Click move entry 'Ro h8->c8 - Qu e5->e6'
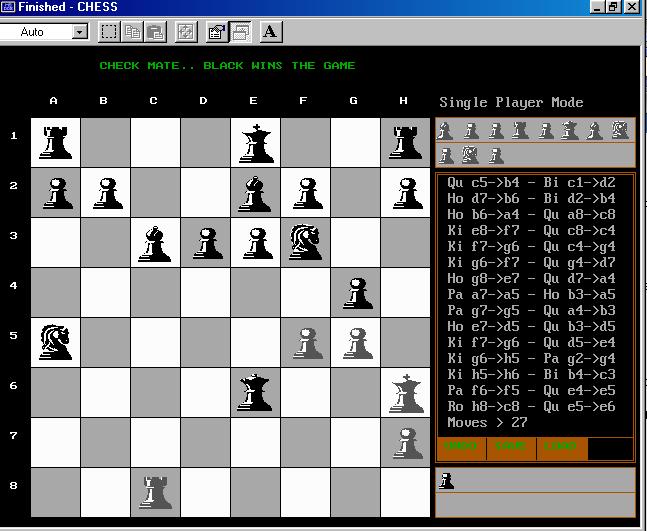 531,406
